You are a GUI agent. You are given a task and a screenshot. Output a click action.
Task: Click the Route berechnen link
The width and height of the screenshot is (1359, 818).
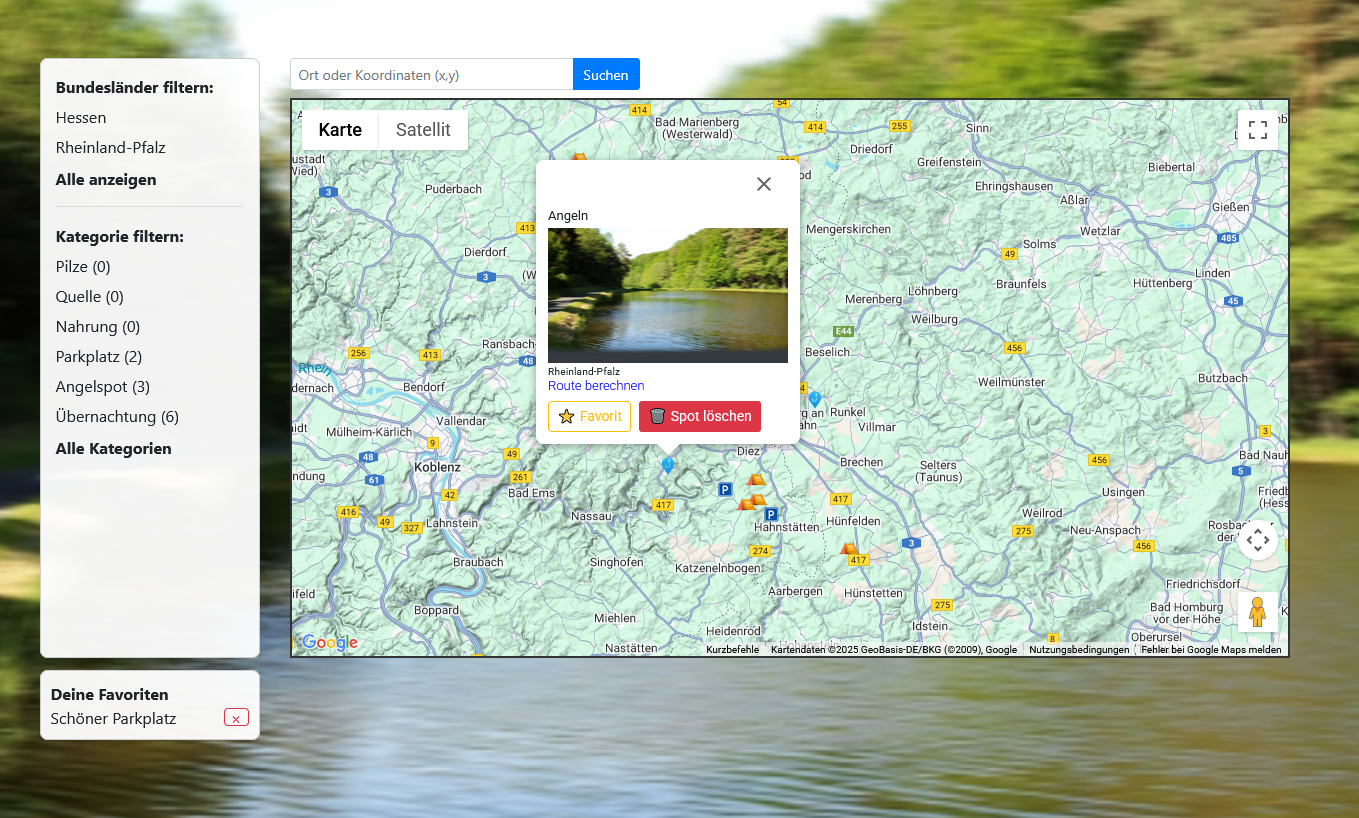(596, 386)
